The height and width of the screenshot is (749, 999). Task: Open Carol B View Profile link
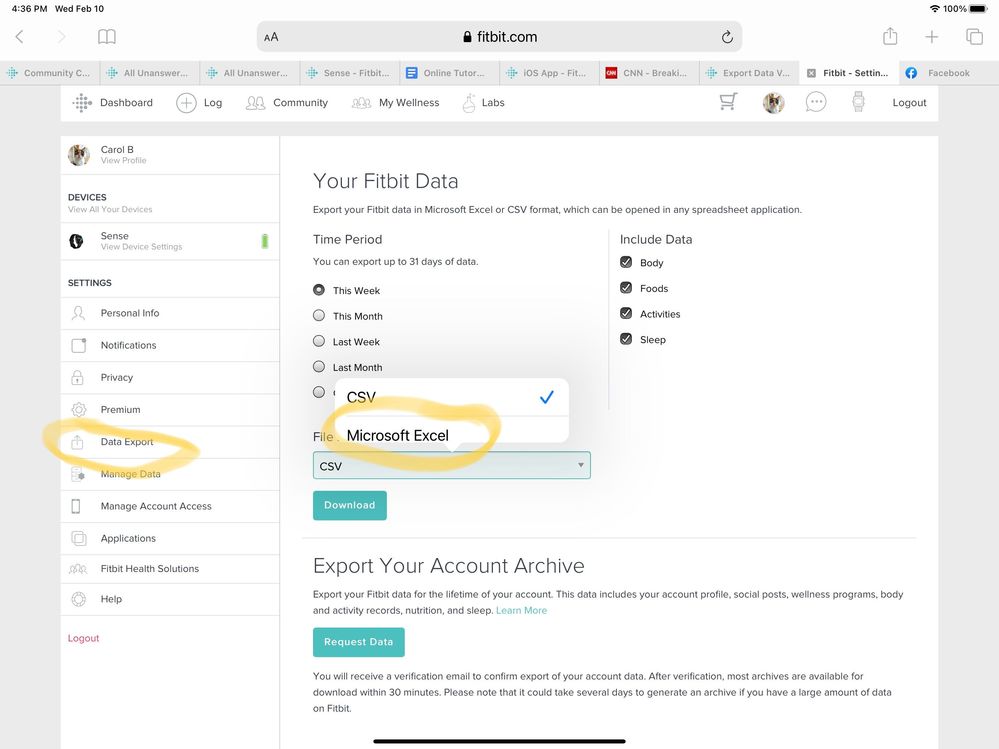(x=170, y=155)
